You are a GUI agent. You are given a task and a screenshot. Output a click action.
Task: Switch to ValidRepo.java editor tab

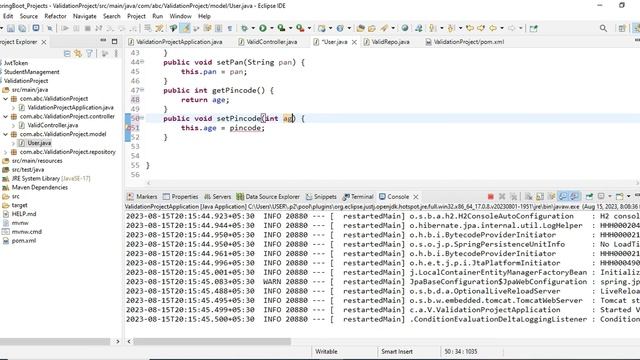pos(387,42)
